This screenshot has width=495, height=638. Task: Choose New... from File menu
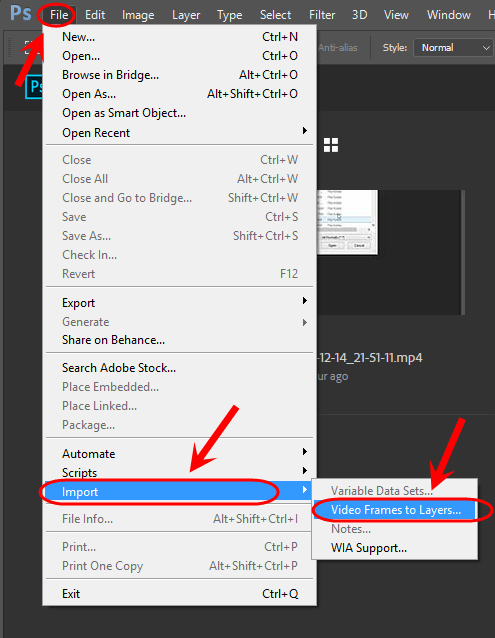click(x=179, y=37)
